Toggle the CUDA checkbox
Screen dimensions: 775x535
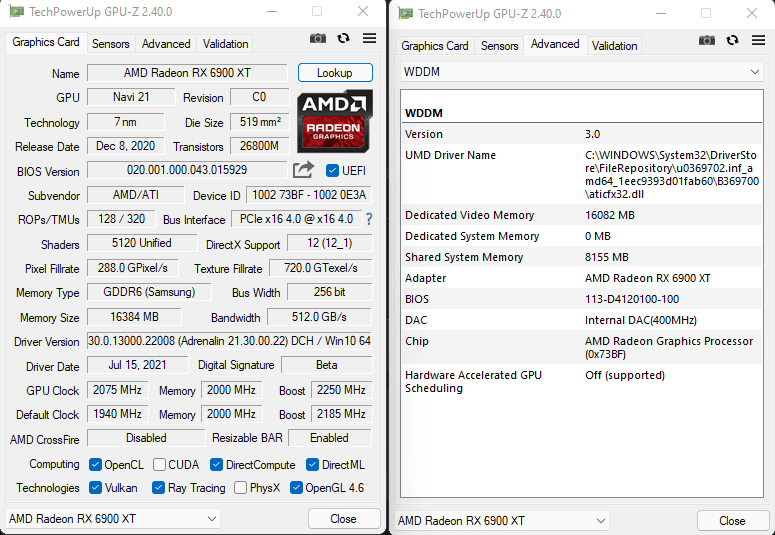pos(159,465)
